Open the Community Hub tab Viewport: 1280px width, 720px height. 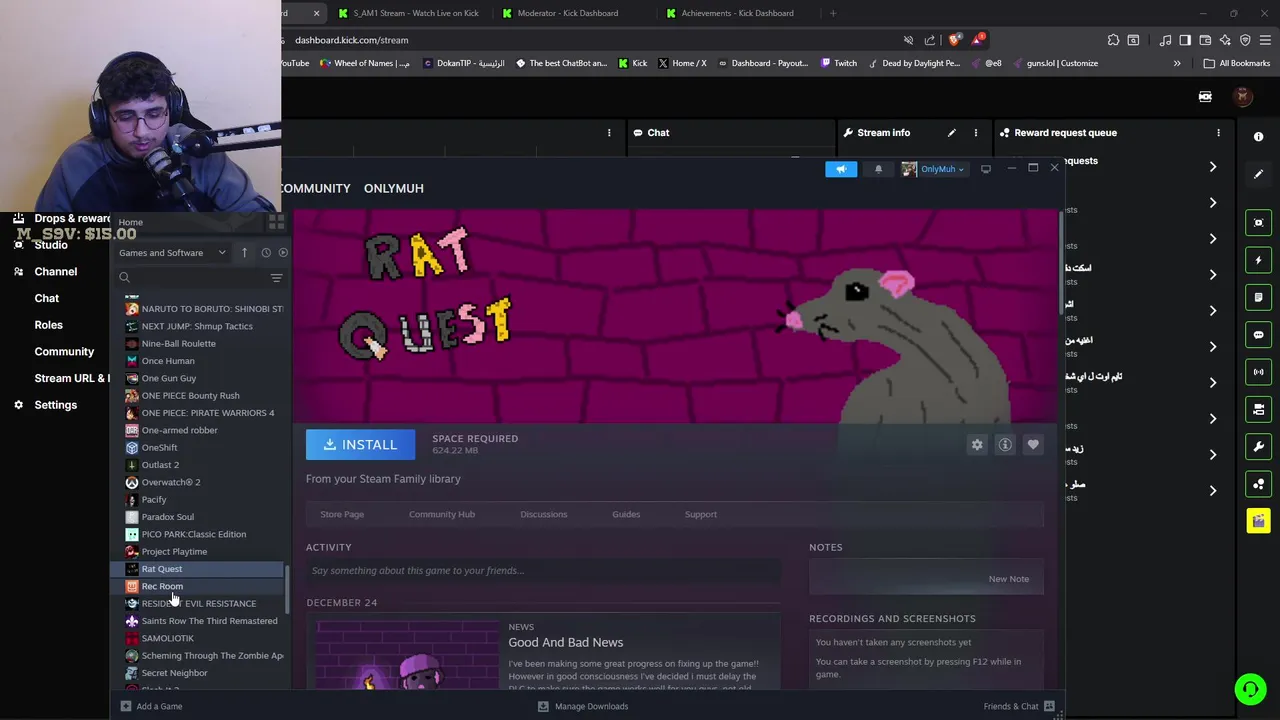442,514
